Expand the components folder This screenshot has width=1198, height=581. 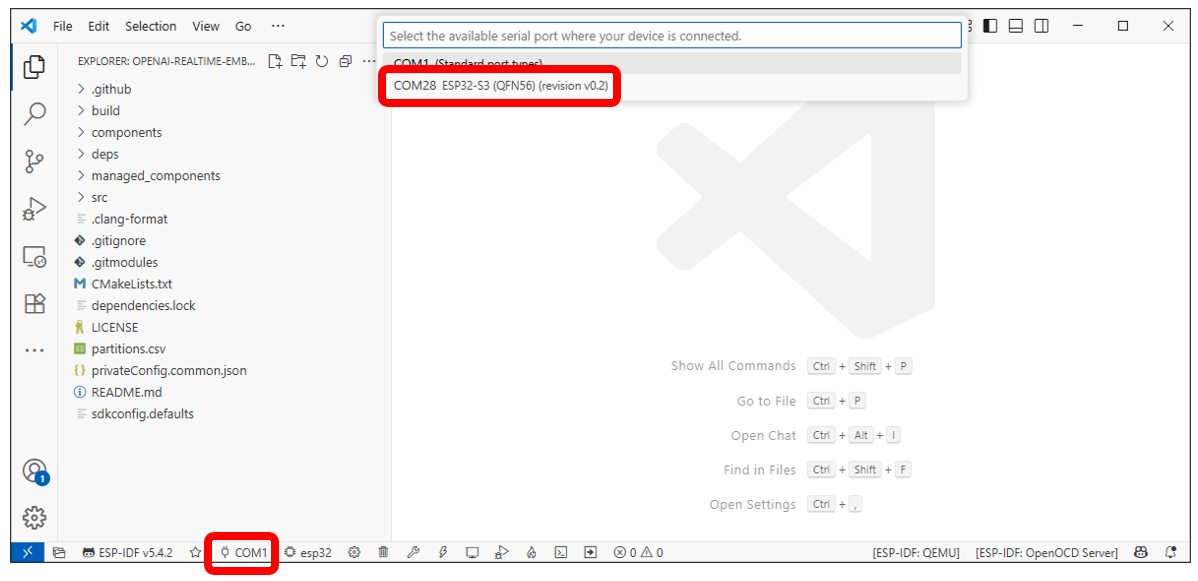click(225, 132)
